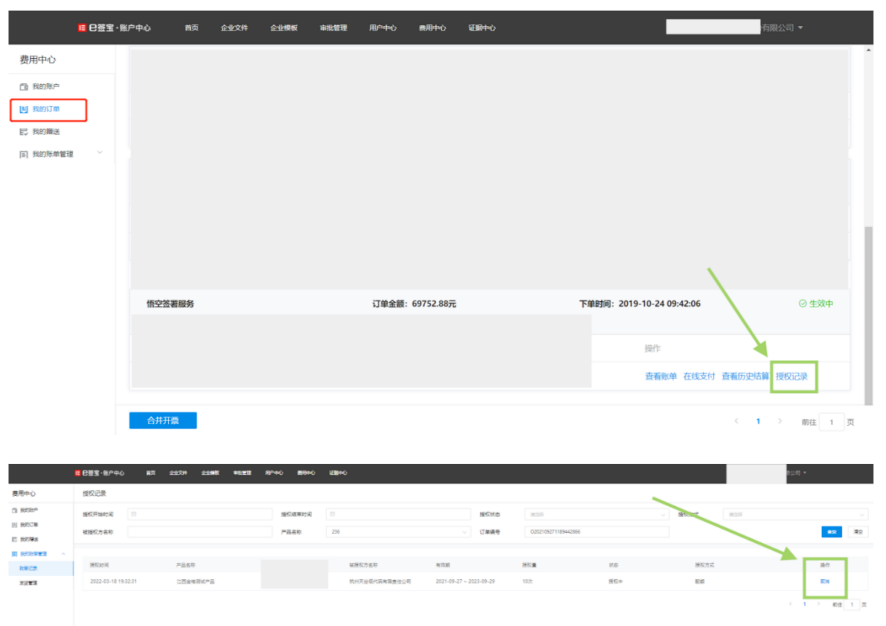The height and width of the screenshot is (626, 886).
Task: Click 我的订单 icon on authorization records page
Action: click(x=15, y=525)
